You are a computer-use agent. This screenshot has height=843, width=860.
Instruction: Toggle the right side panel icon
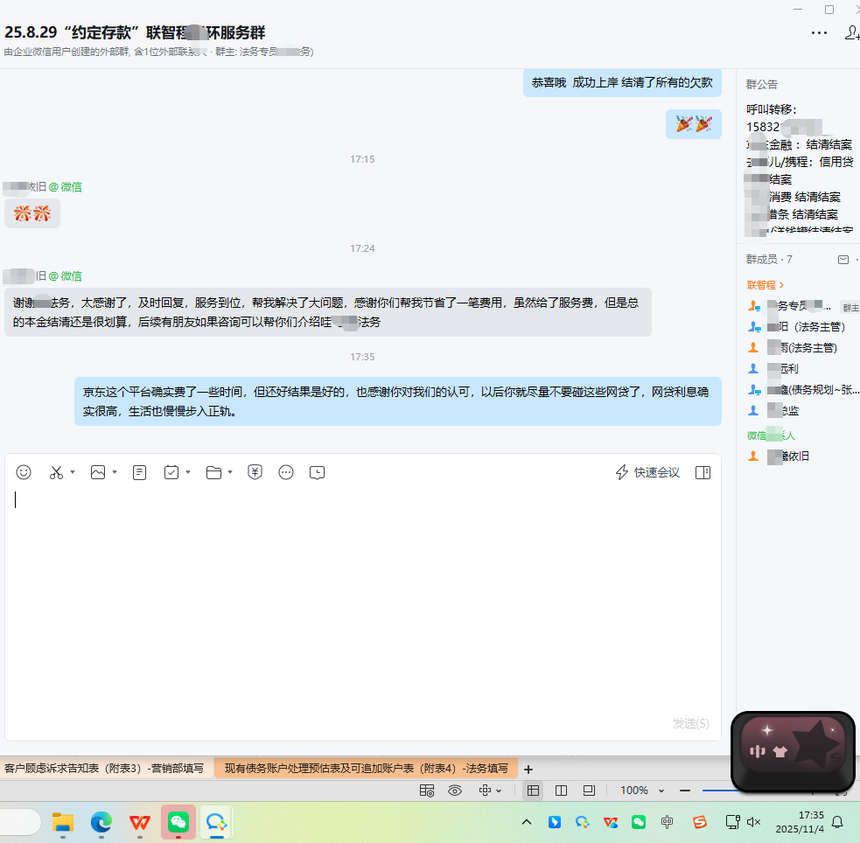tap(703, 472)
